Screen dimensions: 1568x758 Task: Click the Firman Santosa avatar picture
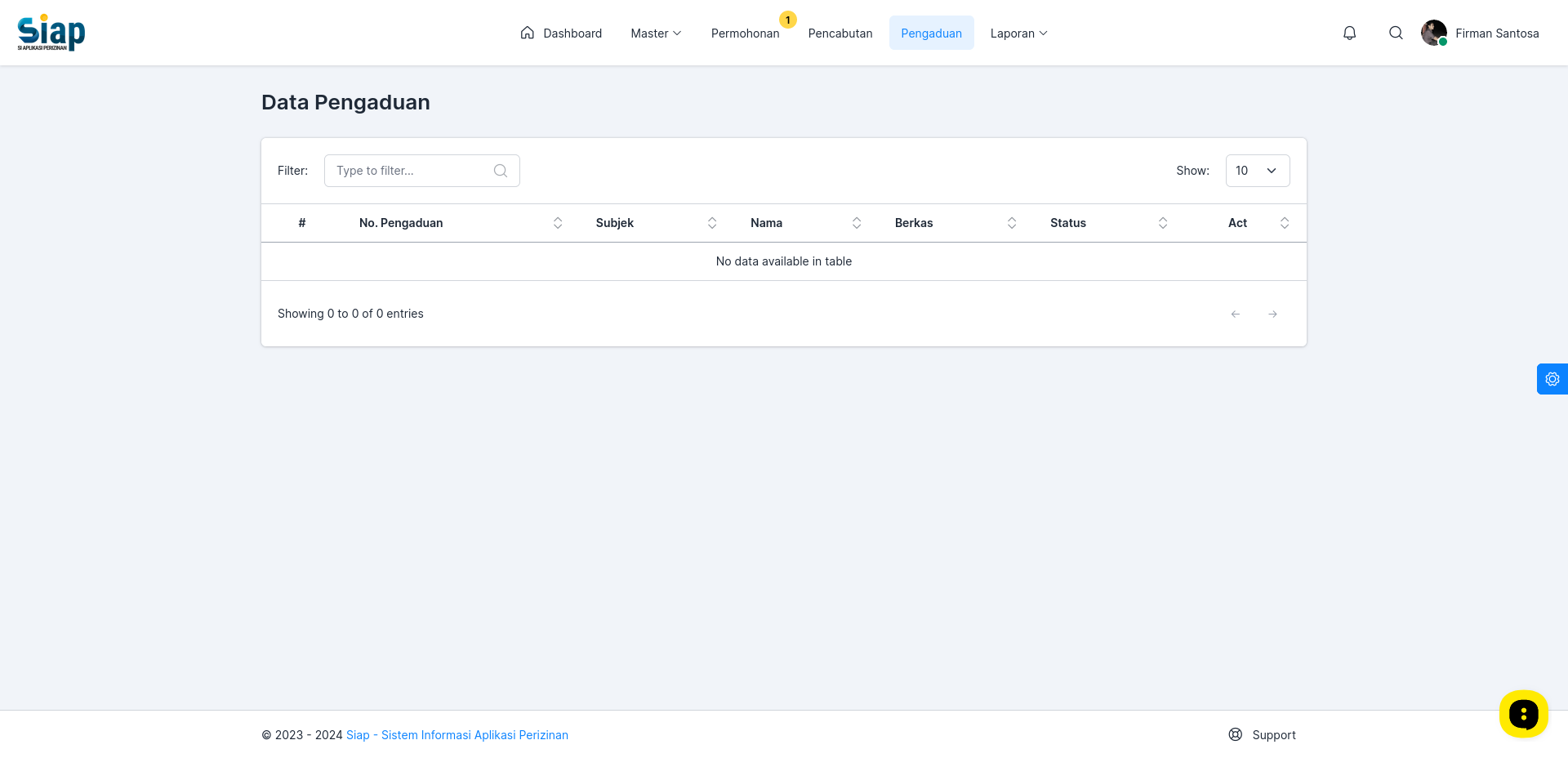click(1434, 33)
